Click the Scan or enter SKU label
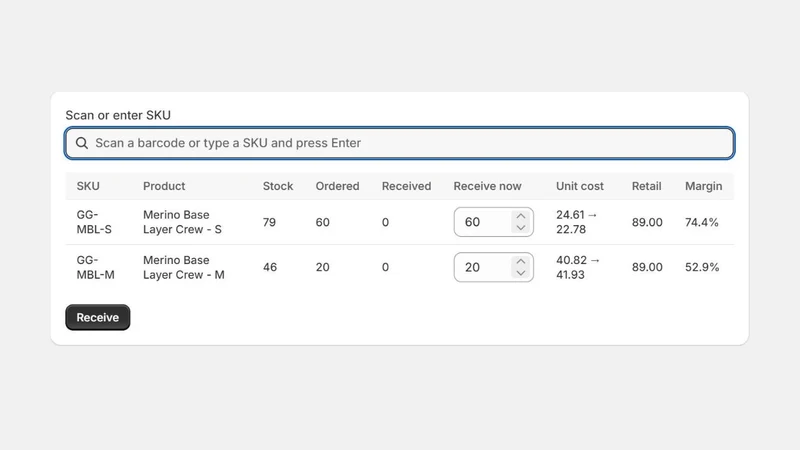The height and width of the screenshot is (450, 800). [118, 115]
